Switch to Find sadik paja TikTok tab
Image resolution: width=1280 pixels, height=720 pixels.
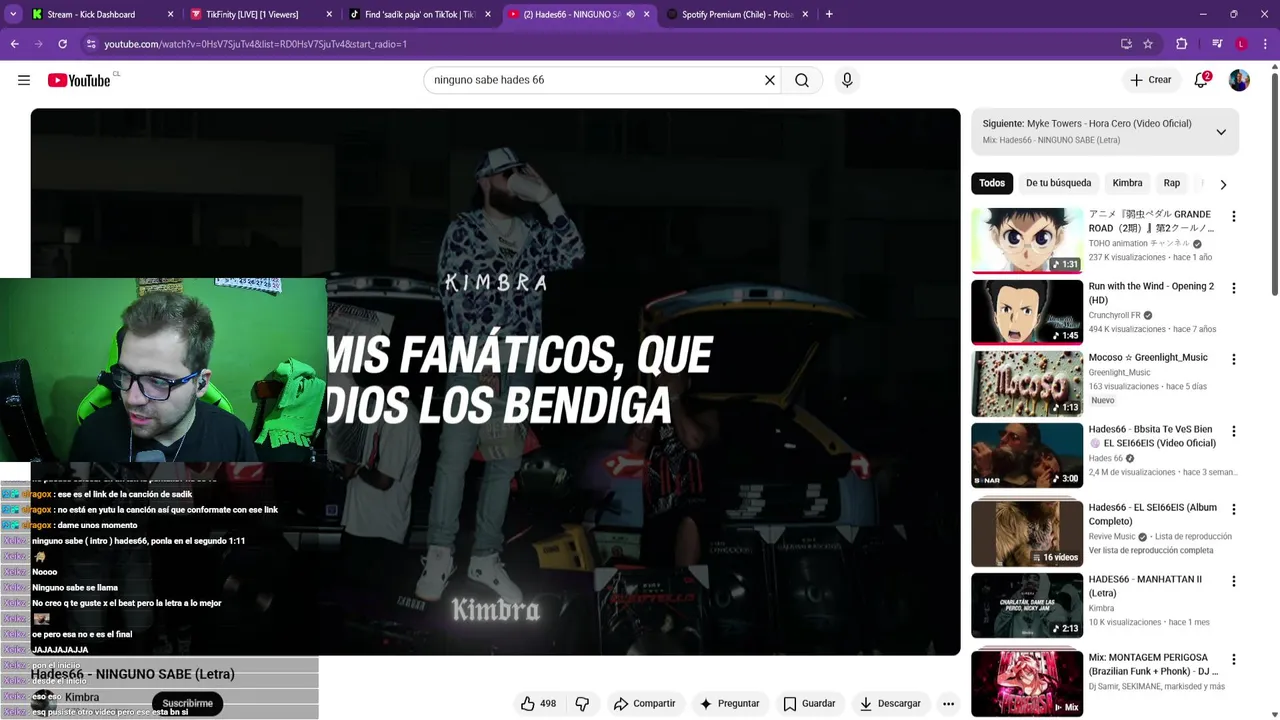419,14
